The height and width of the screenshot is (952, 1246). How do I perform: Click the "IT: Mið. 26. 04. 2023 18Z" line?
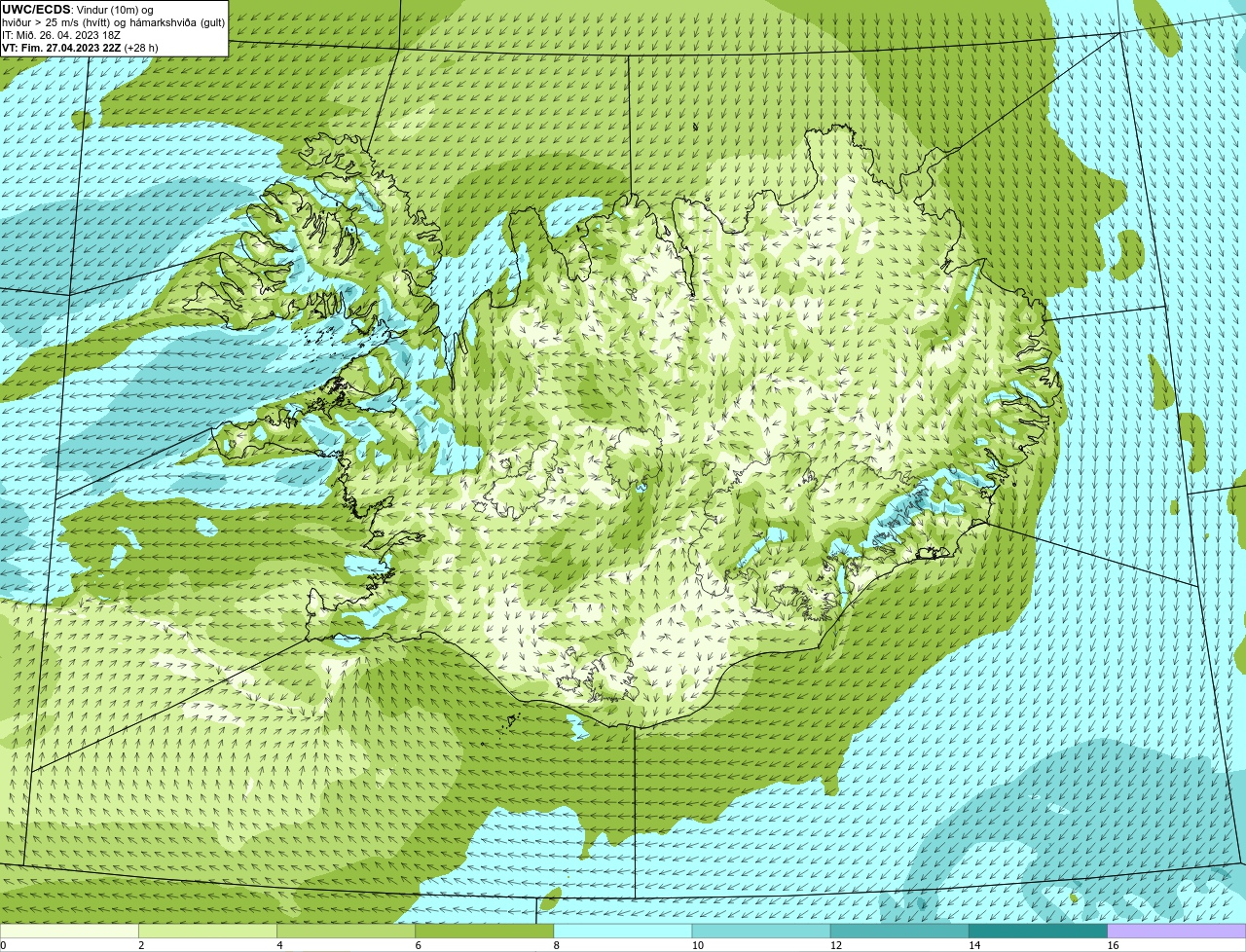tap(61, 34)
